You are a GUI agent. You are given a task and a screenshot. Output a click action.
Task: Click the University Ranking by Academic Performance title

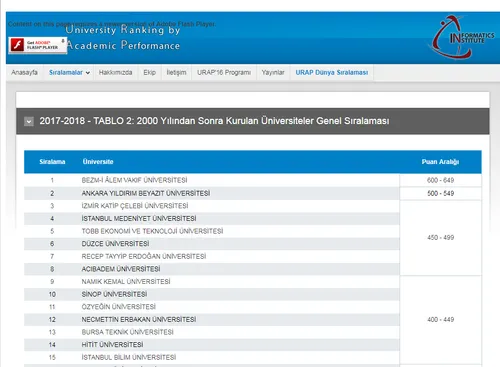[123, 37]
